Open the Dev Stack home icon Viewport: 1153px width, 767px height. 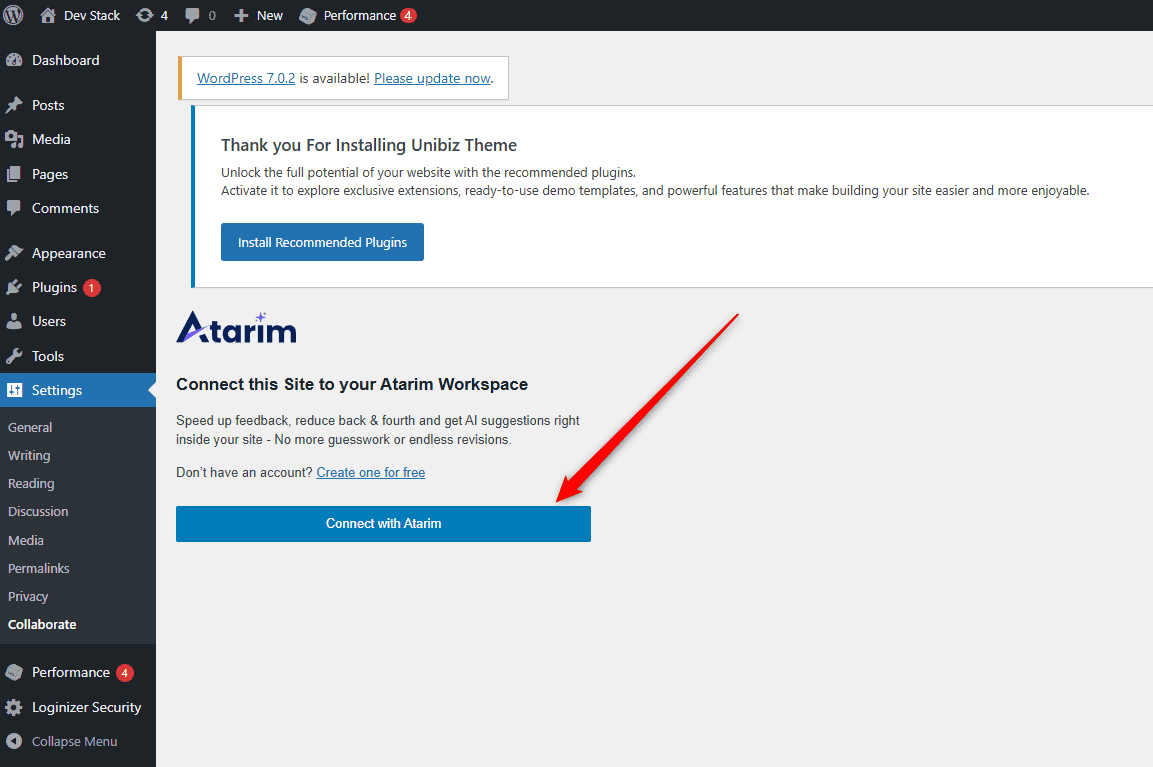coord(48,15)
